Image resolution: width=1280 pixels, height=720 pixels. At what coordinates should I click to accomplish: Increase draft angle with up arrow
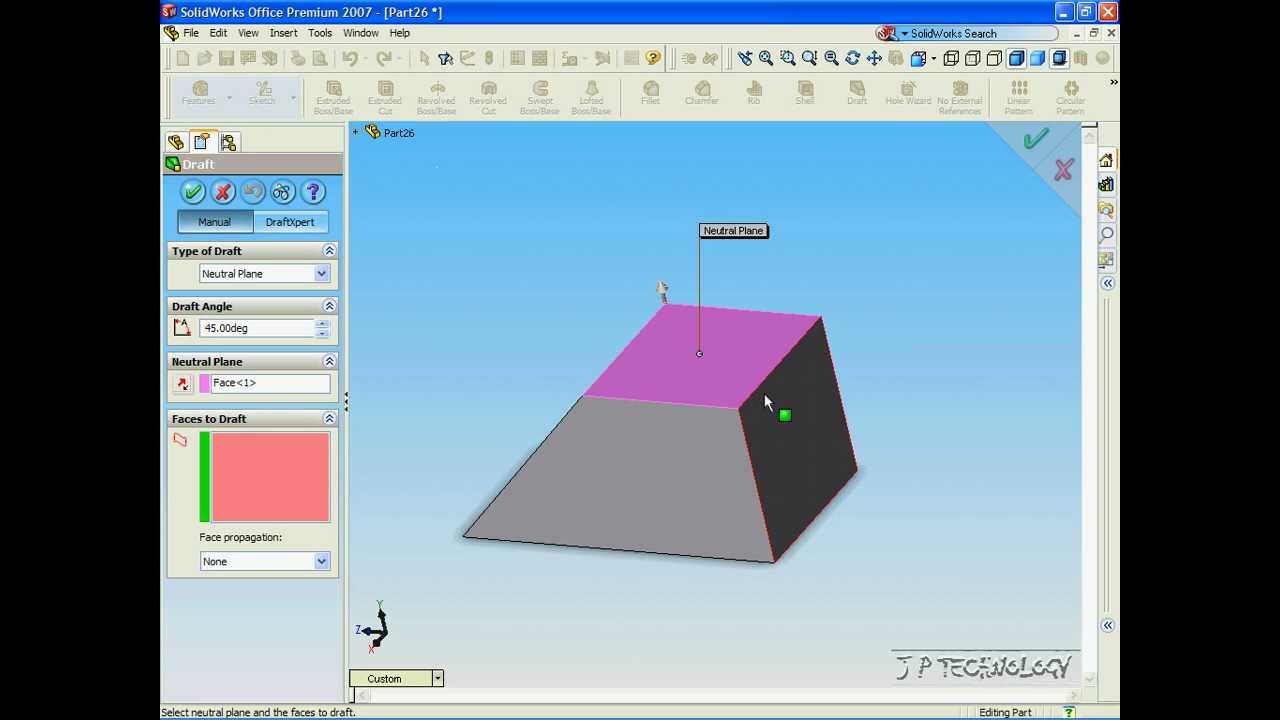[x=322, y=323]
